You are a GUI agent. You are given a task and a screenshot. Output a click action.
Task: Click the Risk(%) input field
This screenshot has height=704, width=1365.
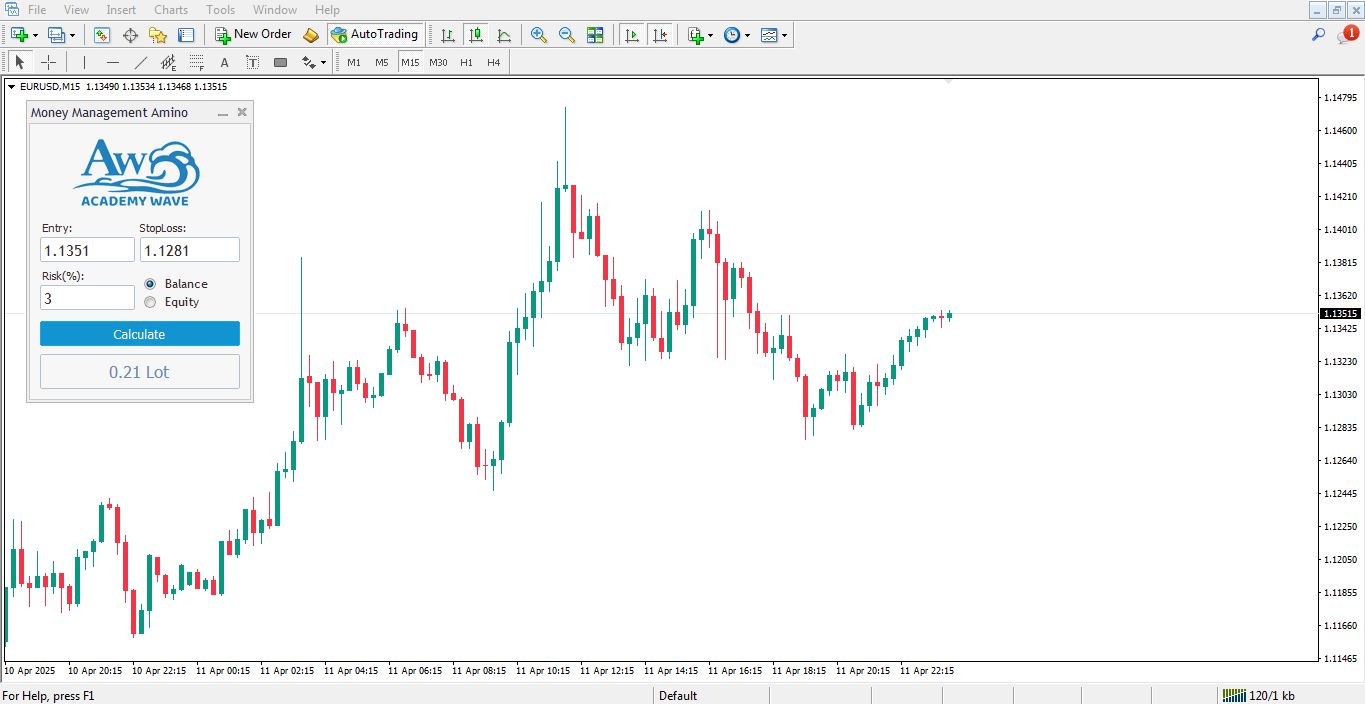tap(87, 298)
